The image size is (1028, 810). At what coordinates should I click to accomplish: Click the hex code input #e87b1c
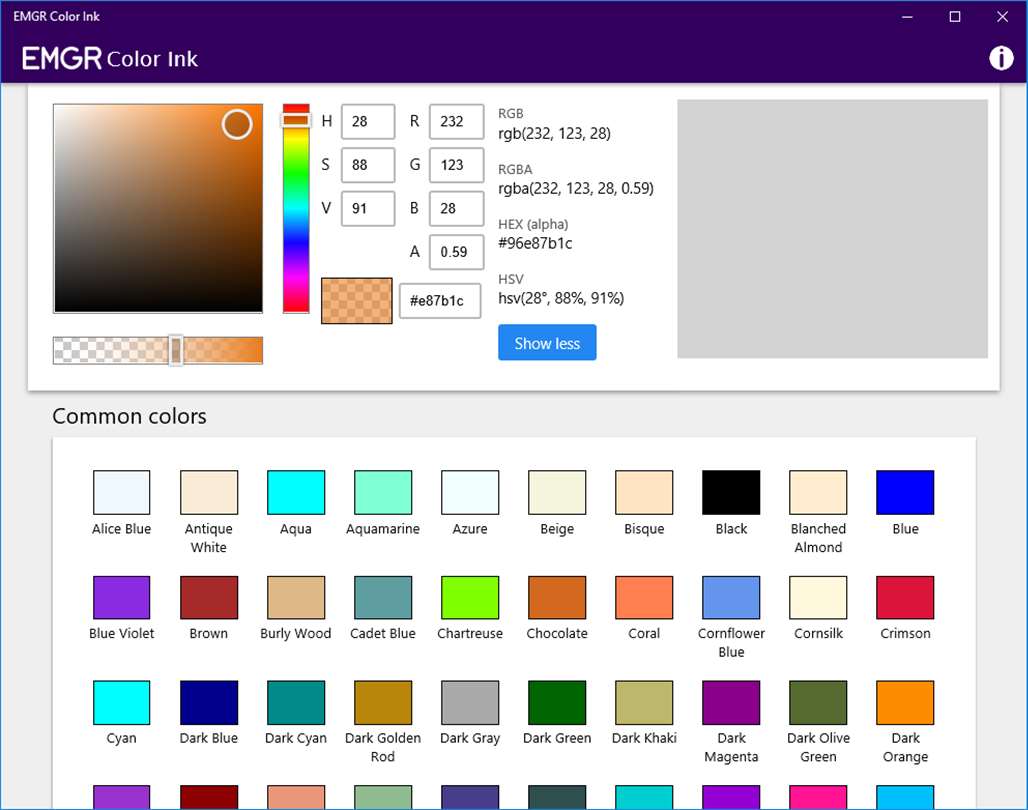click(x=440, y=300)
